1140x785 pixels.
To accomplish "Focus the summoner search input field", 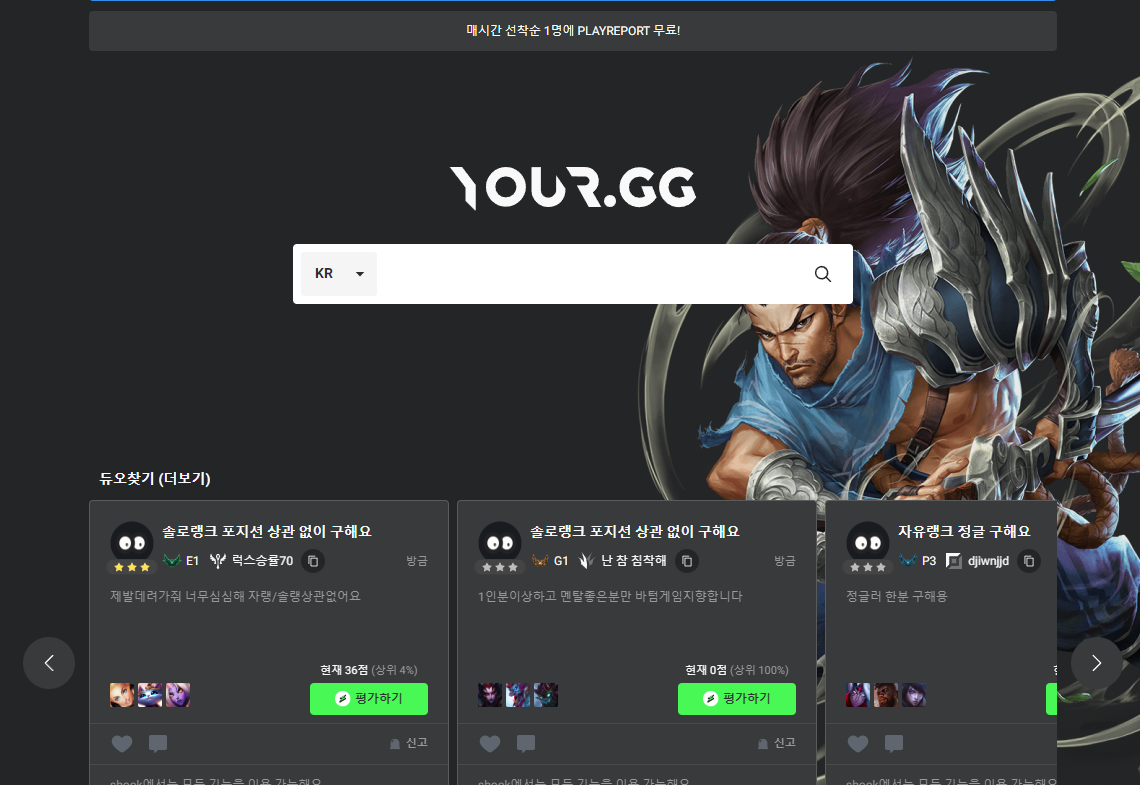I will tap(590, 274).
